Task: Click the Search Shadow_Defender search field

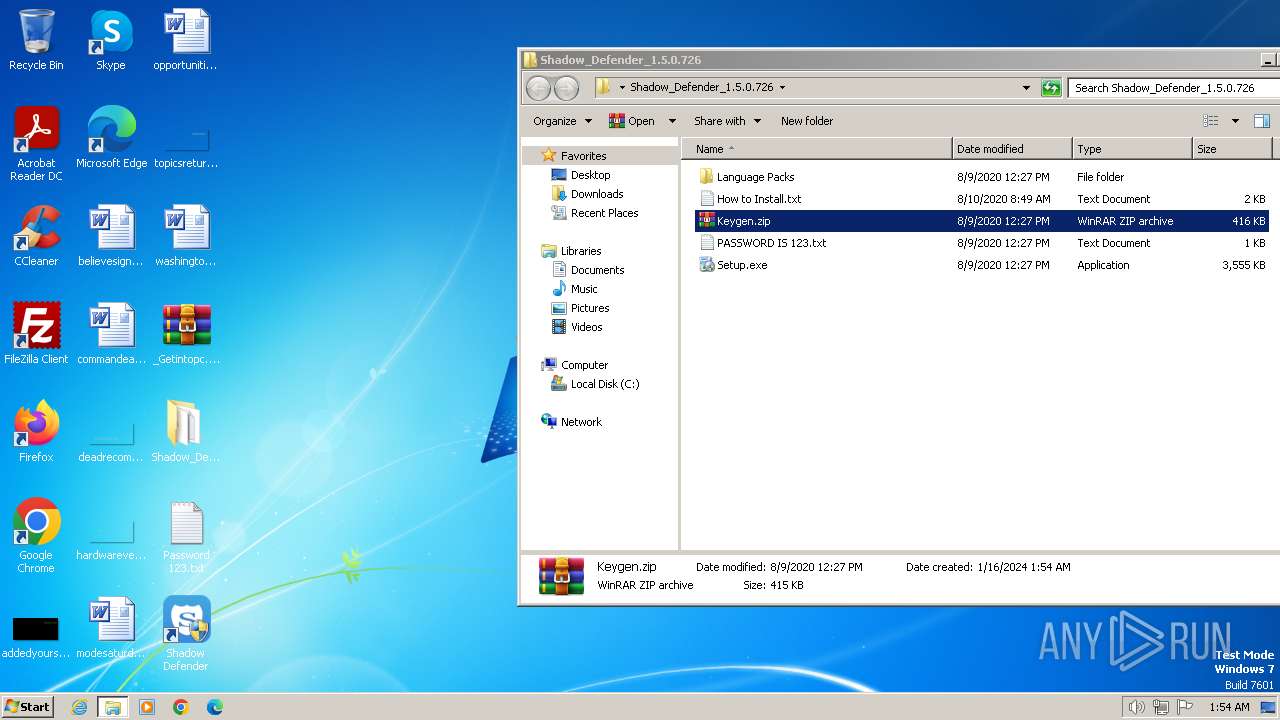Action: 1172,88
